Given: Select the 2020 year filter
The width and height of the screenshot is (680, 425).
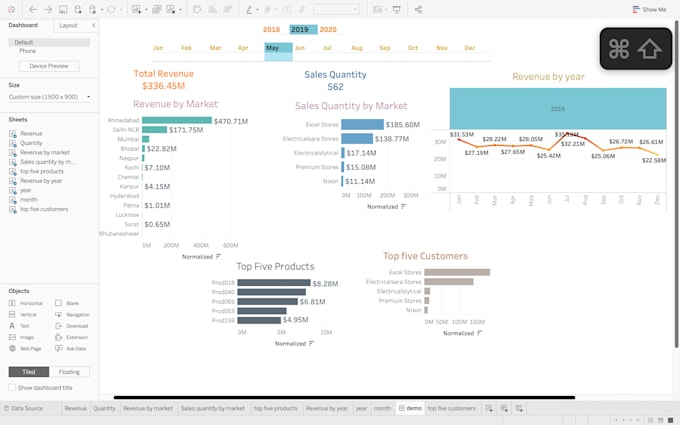Looking at the screenshot, I should coord(328,30).
